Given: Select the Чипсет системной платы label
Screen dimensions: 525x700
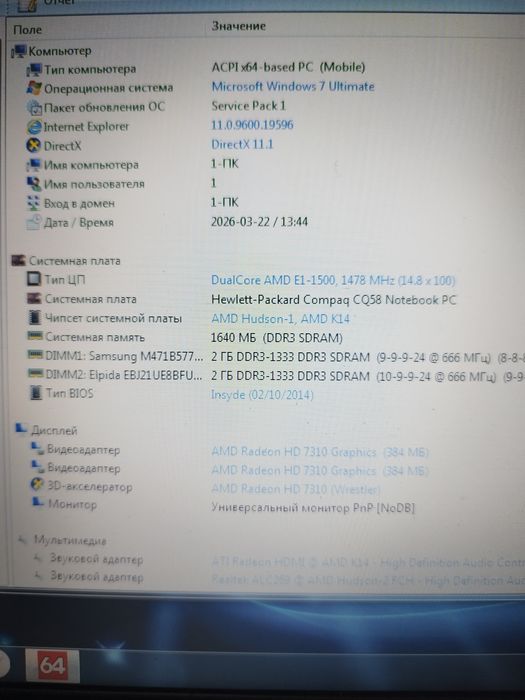Looking at the screenshot, I should (113, 318).
